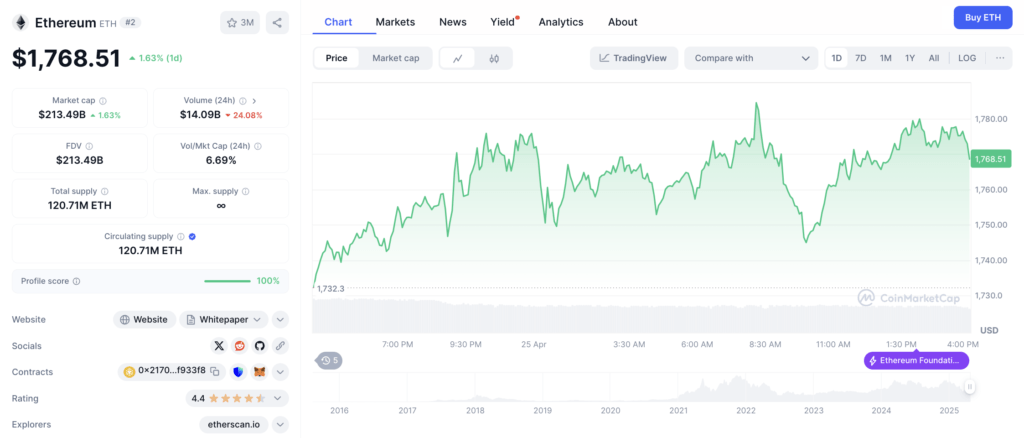Click the $213.49B Market cap value

[x=62, y=115]
